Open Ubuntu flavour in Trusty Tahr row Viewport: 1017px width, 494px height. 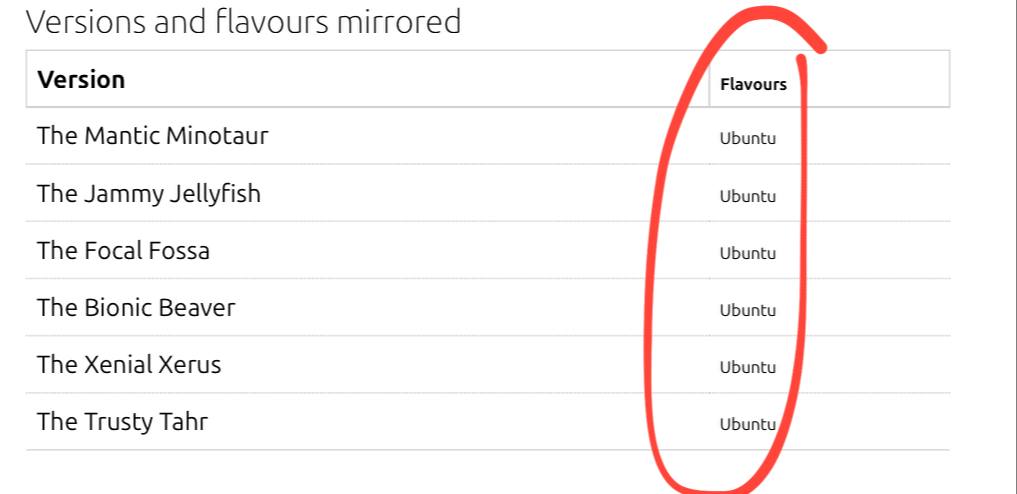[x=747, y=424]
